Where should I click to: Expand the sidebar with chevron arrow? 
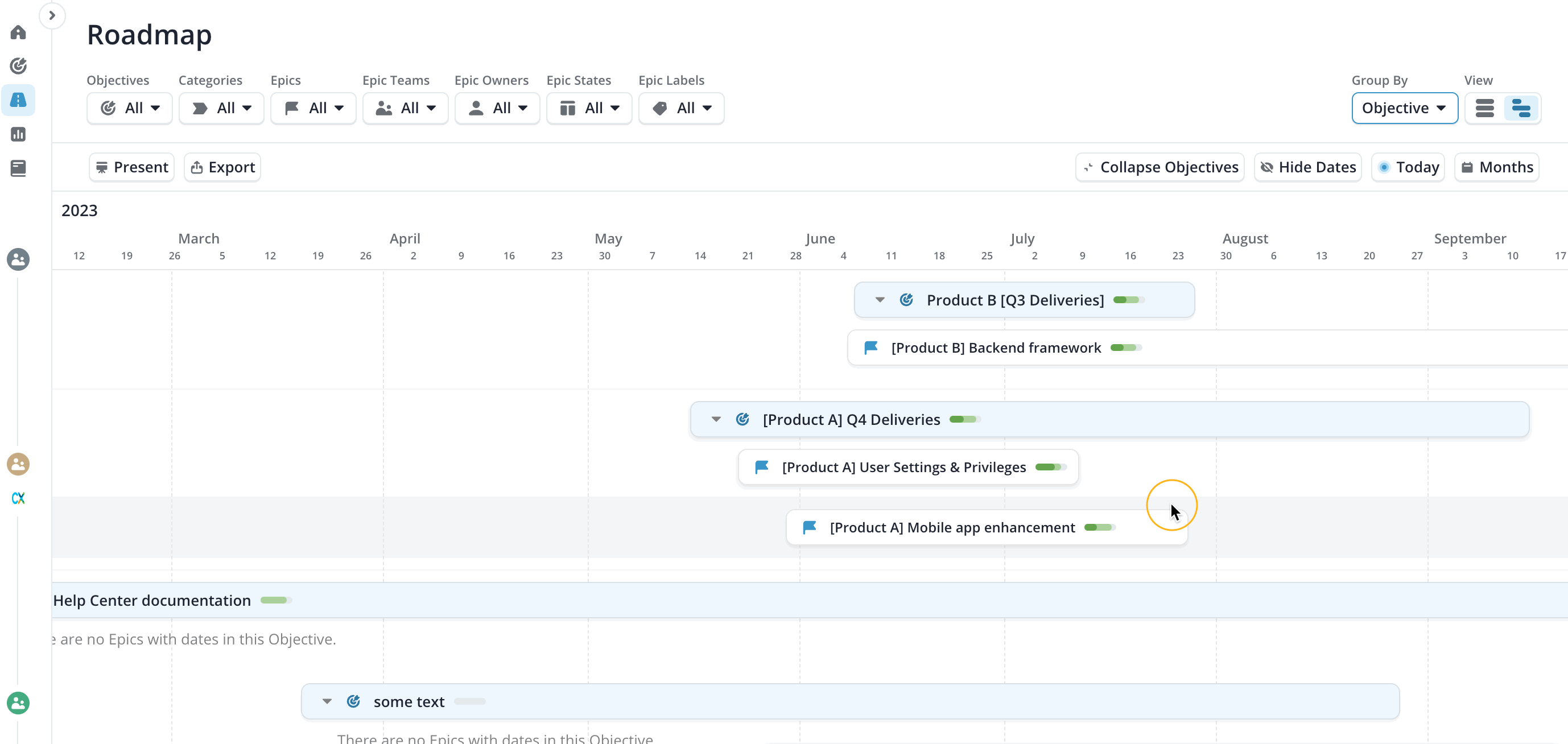[52, 15]
